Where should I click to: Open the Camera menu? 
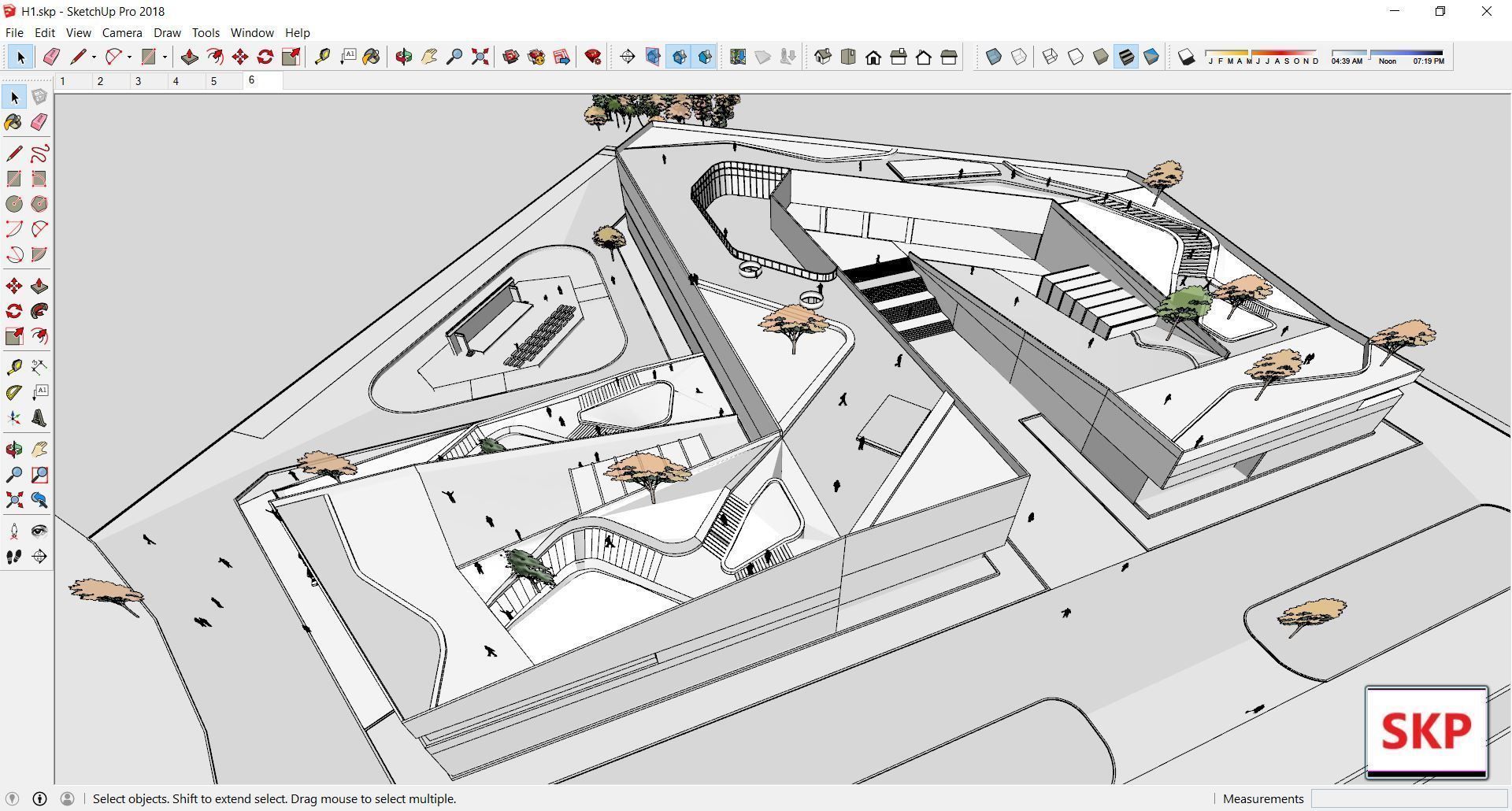122,32
